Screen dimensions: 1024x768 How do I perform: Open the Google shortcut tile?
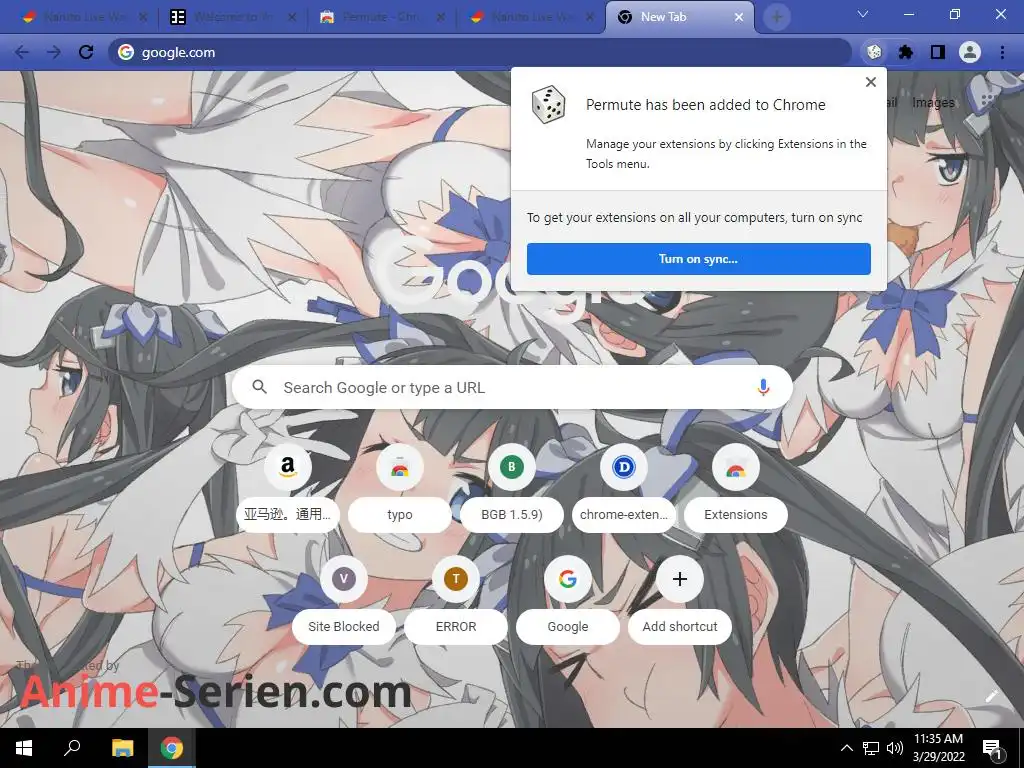pyautogui.click(x=568, y=599)
